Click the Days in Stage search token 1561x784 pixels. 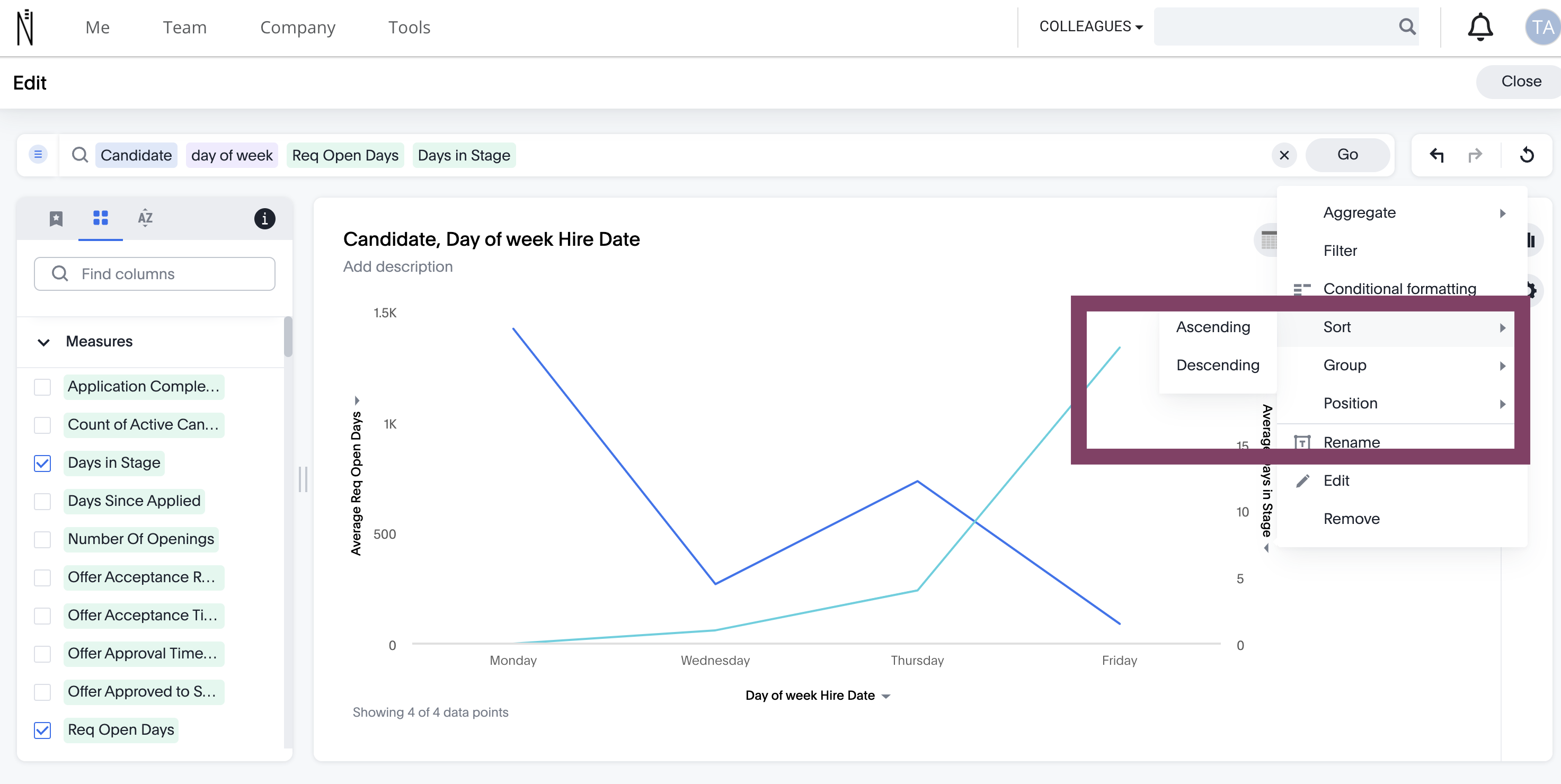click(464, 155)
